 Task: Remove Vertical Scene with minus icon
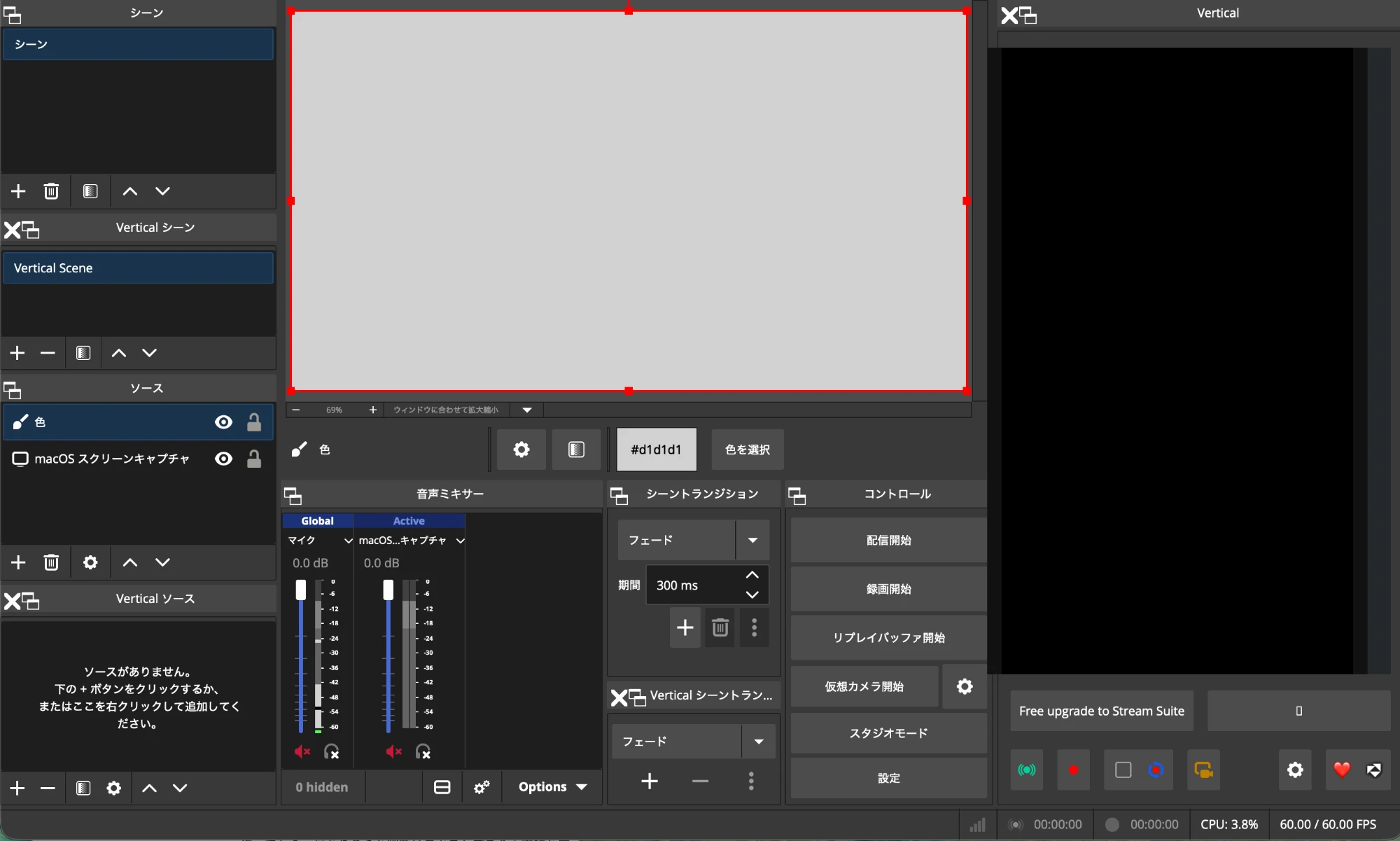[x=48, y=353]
